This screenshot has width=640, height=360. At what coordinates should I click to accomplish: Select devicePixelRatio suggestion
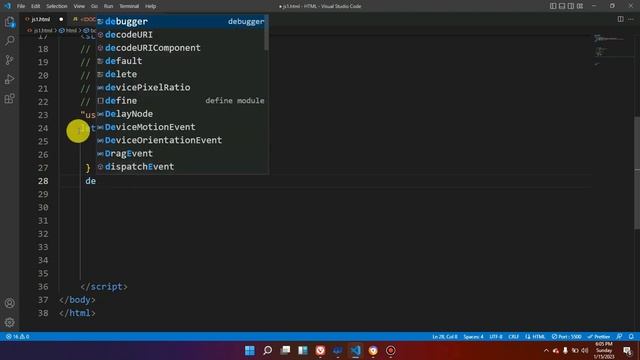pos(181,87)
